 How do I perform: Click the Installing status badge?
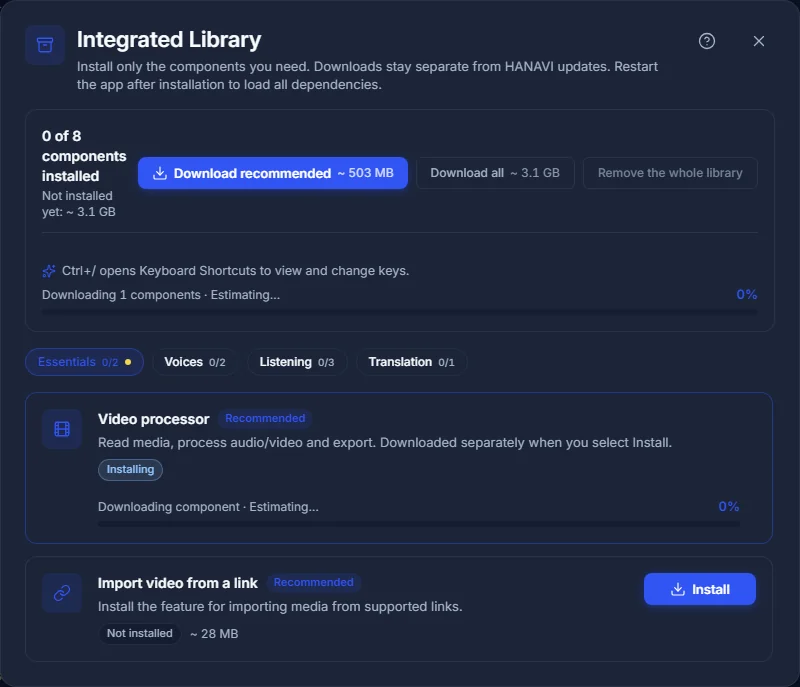point(130,469)
